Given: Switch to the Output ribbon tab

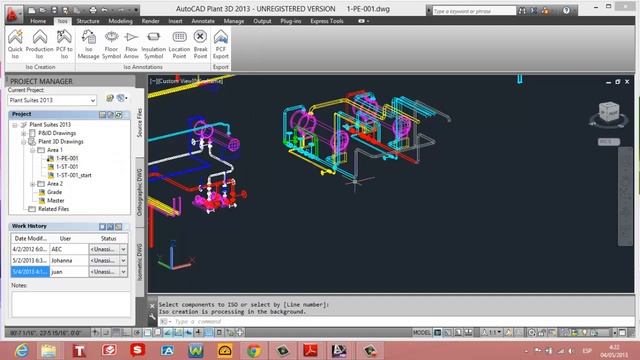Looking at the screenshot, I should [262, 21].
